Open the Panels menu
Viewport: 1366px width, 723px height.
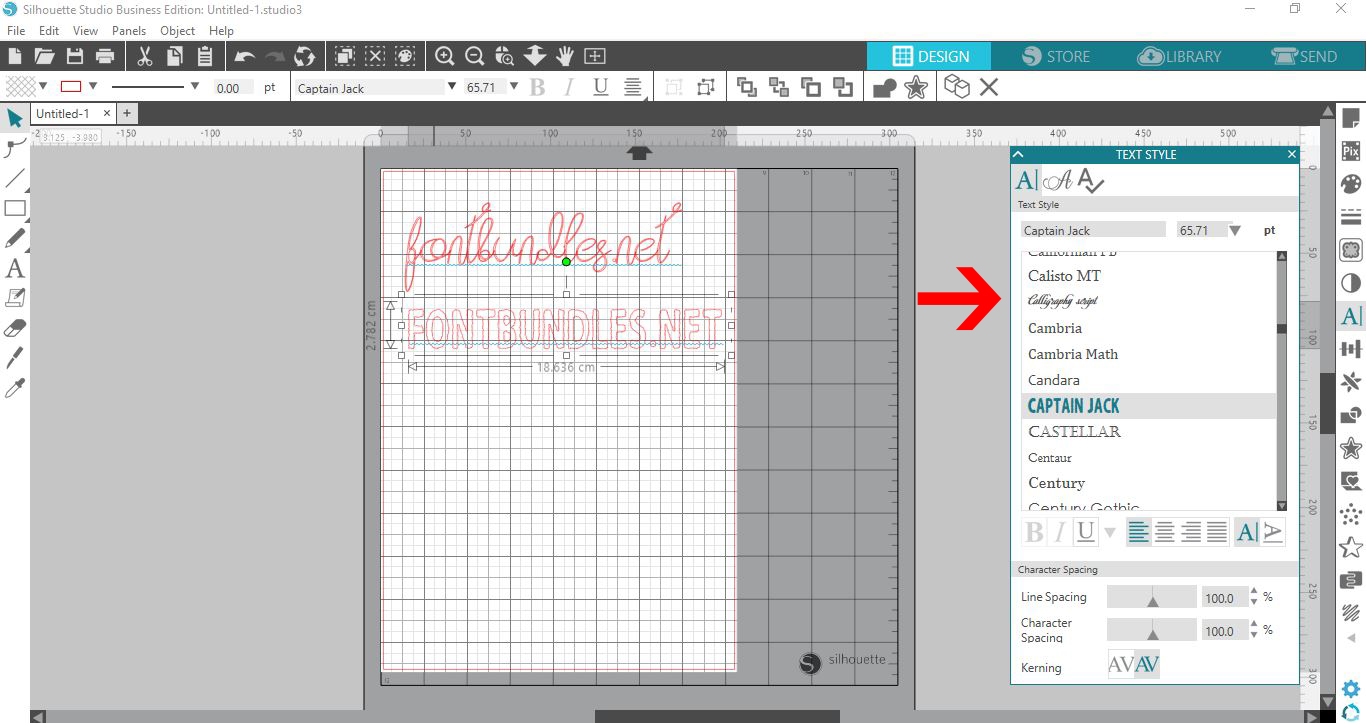[129, 31]
